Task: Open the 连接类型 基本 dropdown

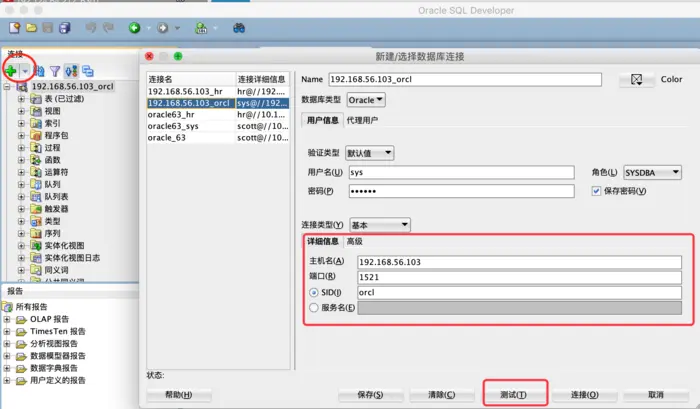Action: (380, 225)
